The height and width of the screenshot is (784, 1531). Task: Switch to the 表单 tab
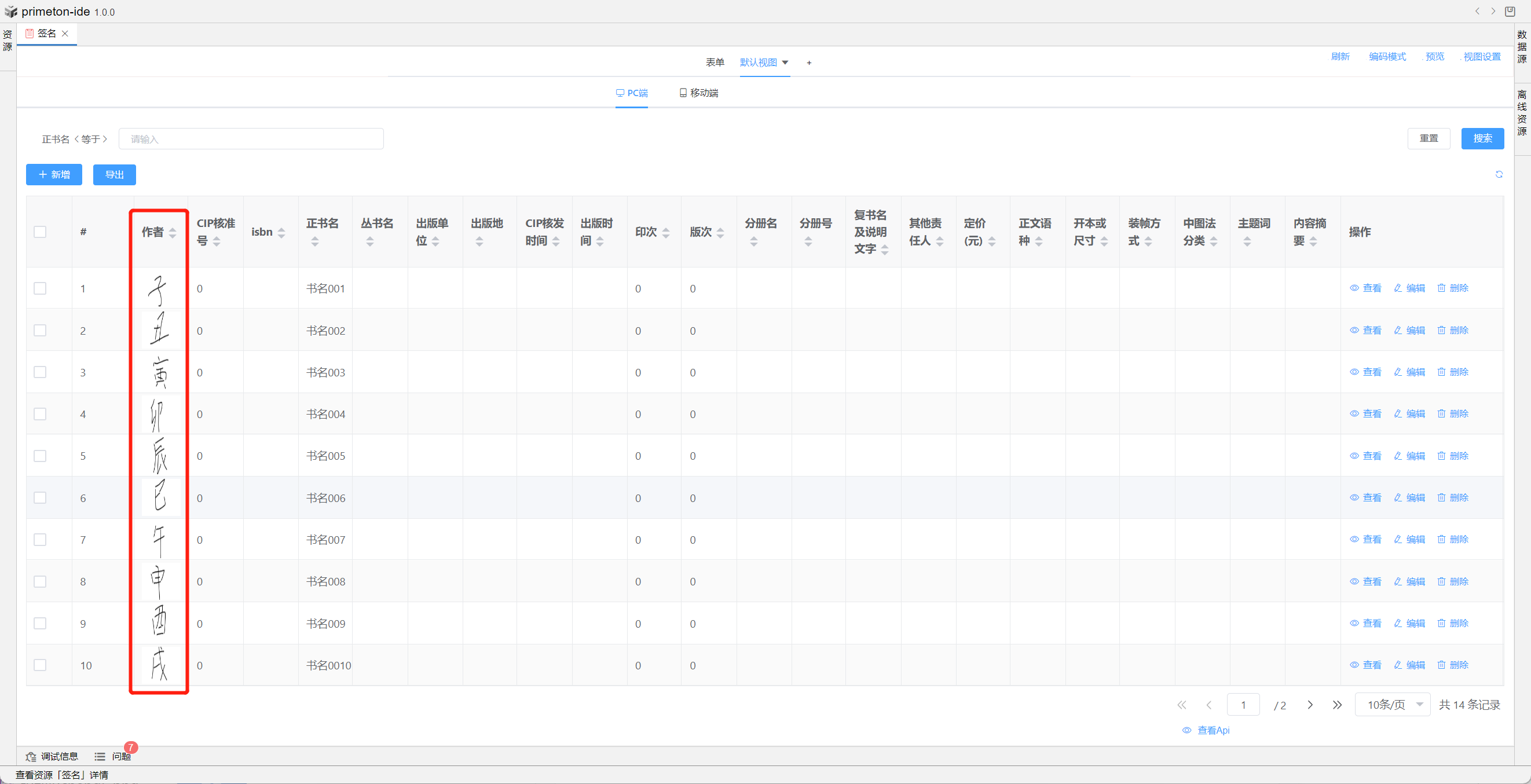(715, 63)
